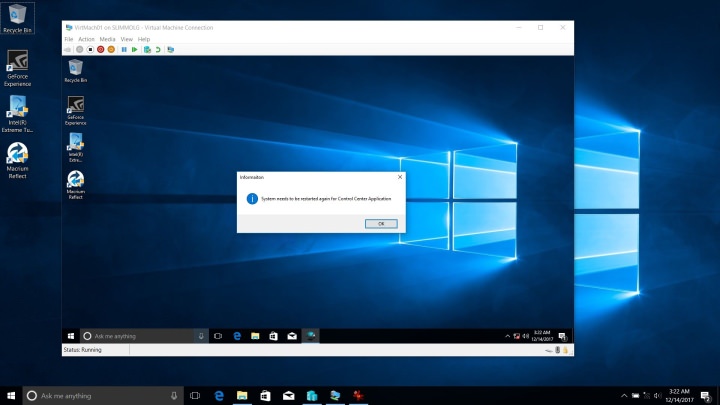720x405 pixels.
Task: Open File Explorer from the VM taskbar
Action: click(x=255, y=336)
